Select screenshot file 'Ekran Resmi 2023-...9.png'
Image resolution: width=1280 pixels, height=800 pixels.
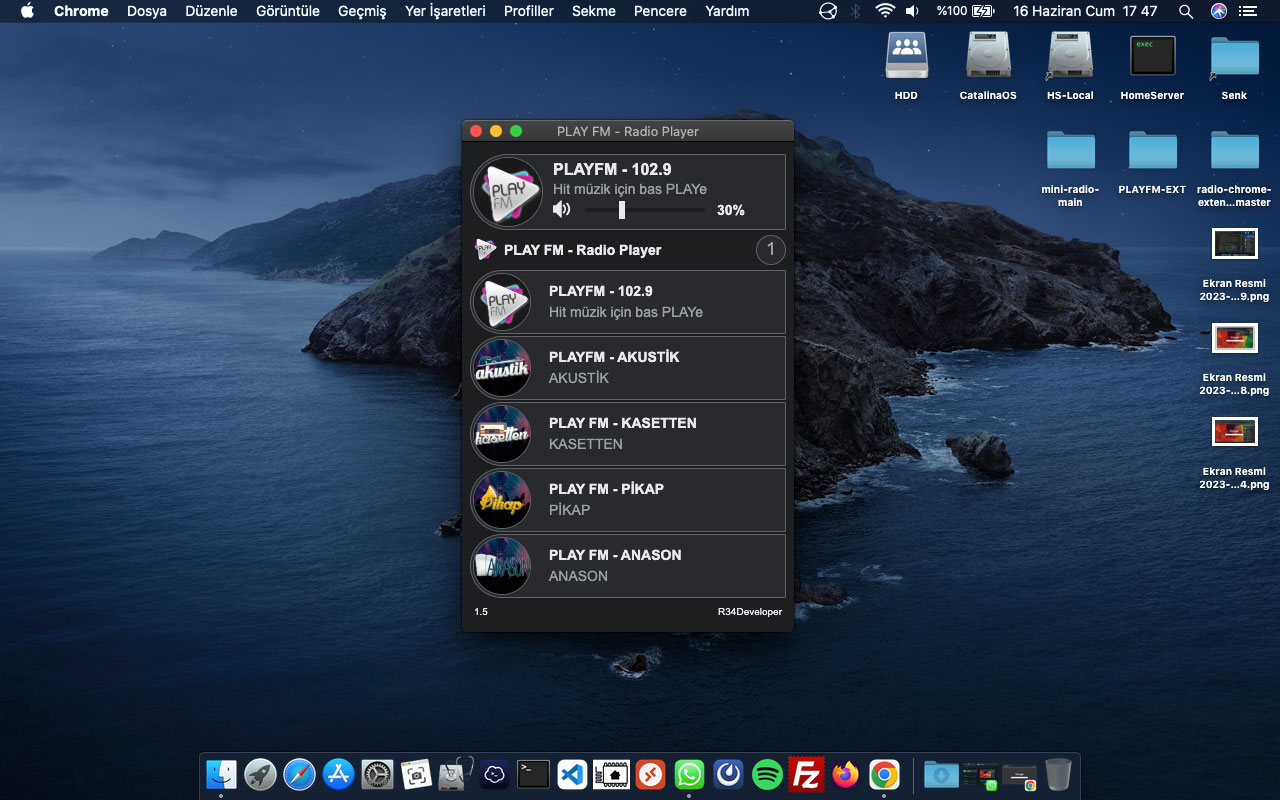[1234, 244]
